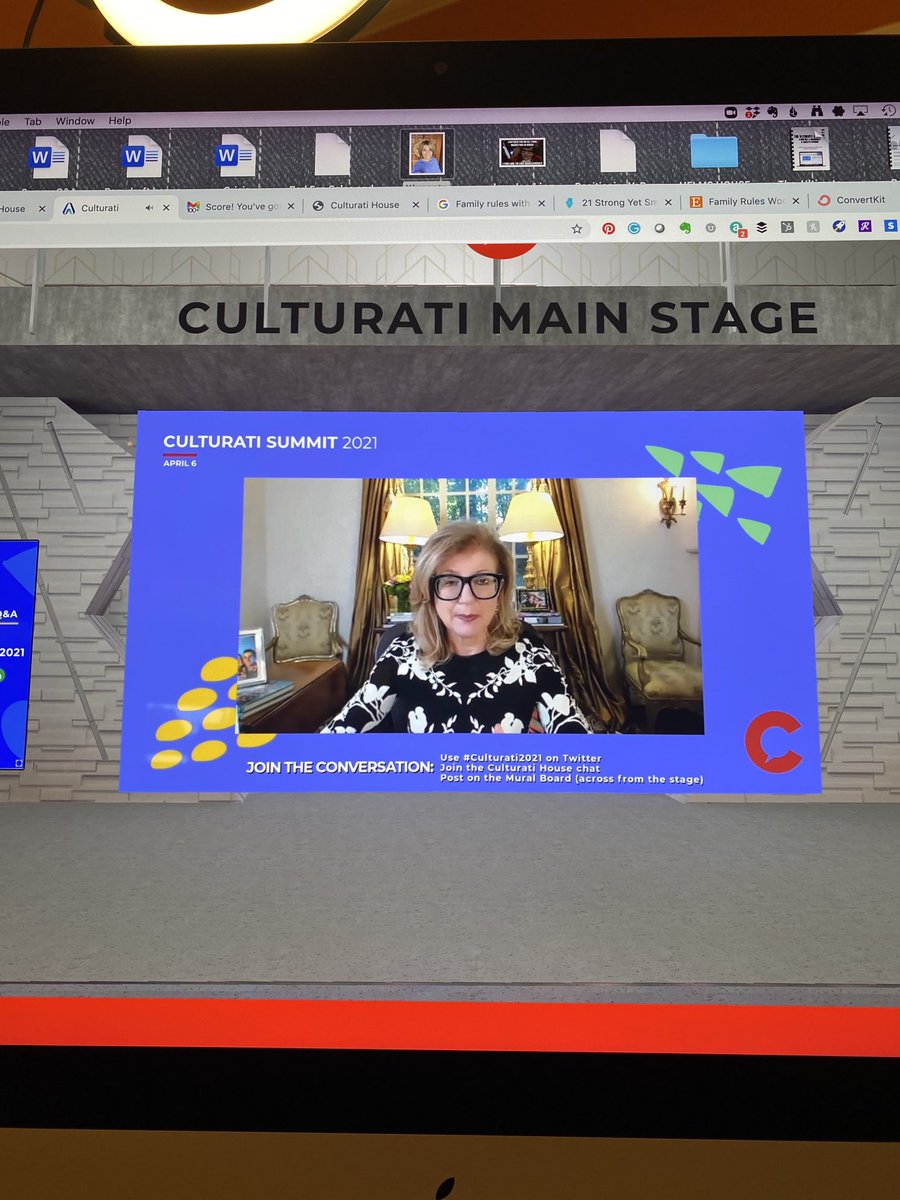Click 'Use #Culturati2021 on Twitter' text
Viewport: 900px width, 1200px height.
click(x=521, y=757)
